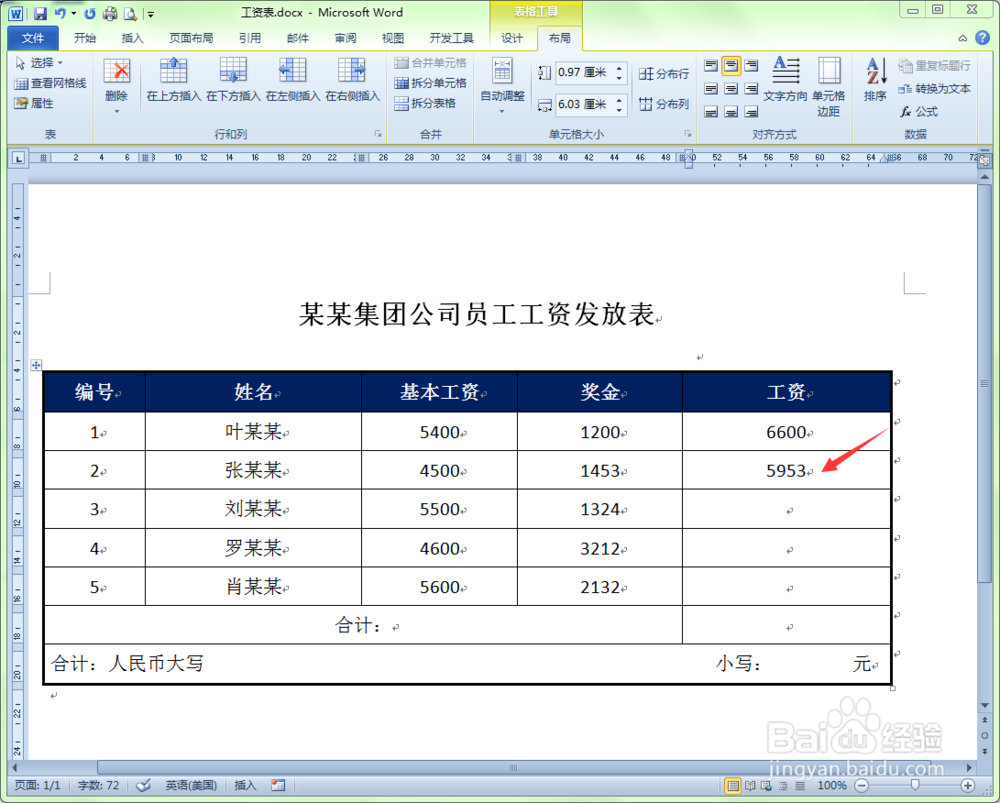Image resolution: width=1000 pixels, height=803 pixels.
Task: Open AutoFit (自动调整) dropdown
Action: tap(503, 86)
